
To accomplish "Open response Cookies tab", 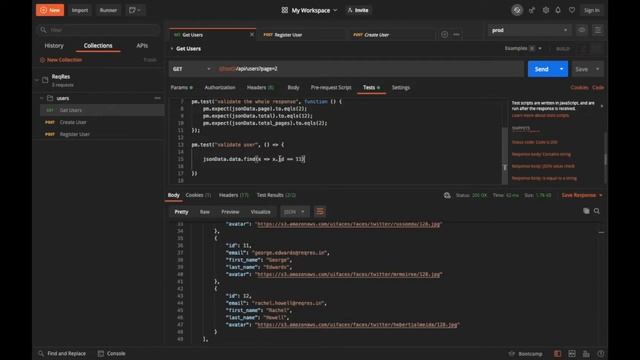I will point(198,196).
